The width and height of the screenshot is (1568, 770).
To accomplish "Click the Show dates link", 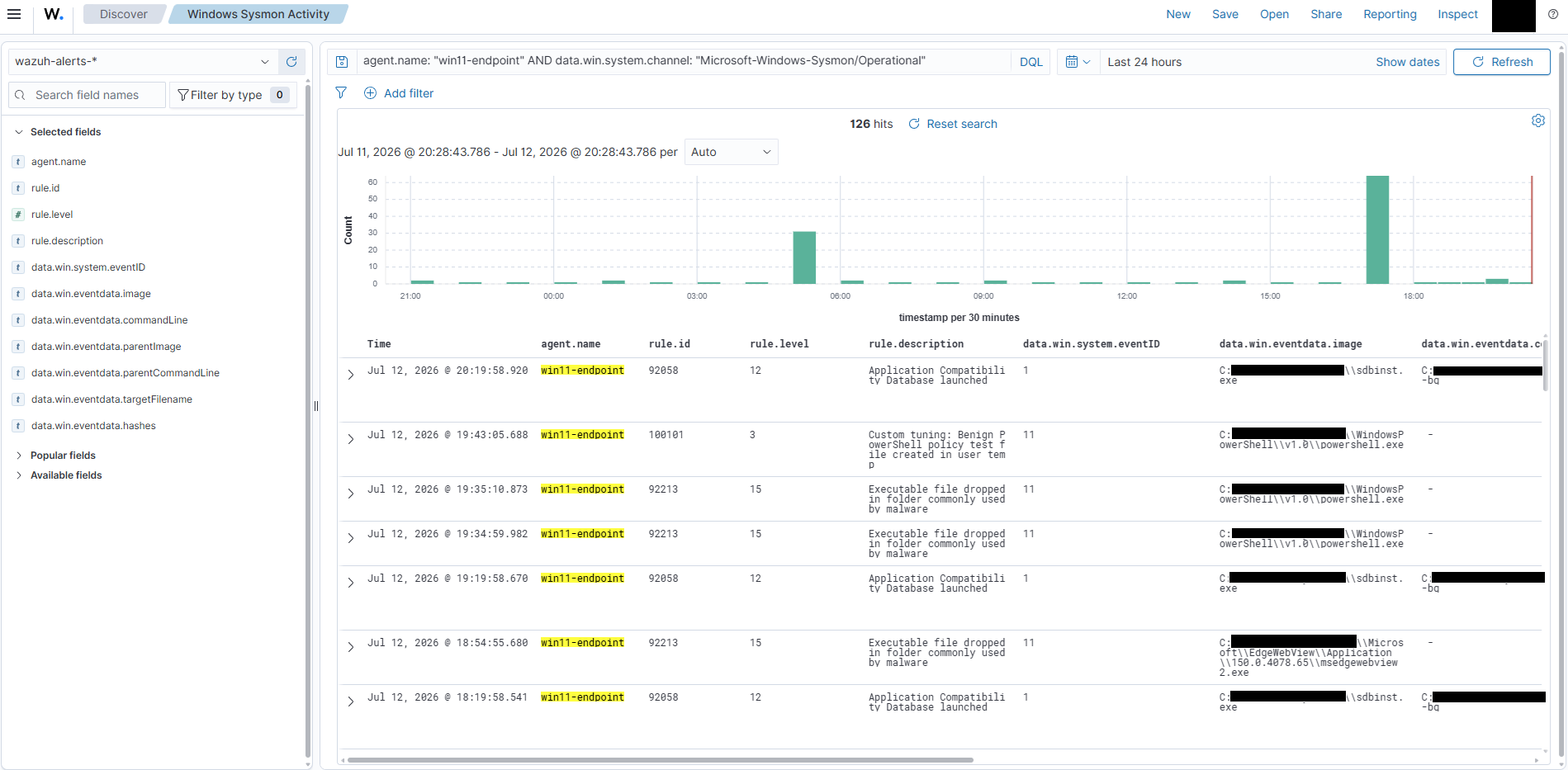I will [1407, 62].
